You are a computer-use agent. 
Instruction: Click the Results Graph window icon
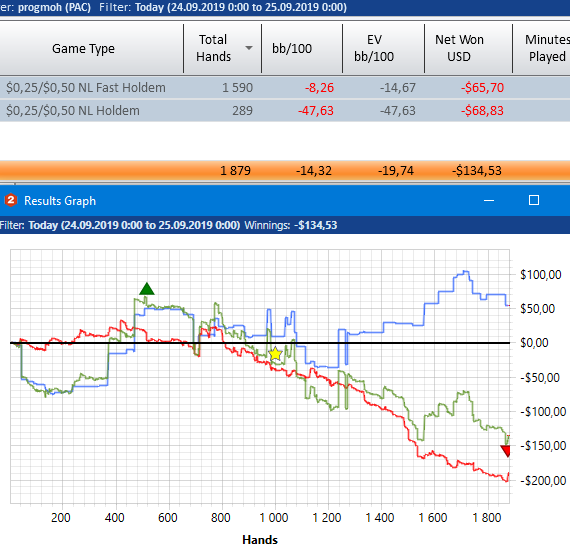click(x=11, y=200)
